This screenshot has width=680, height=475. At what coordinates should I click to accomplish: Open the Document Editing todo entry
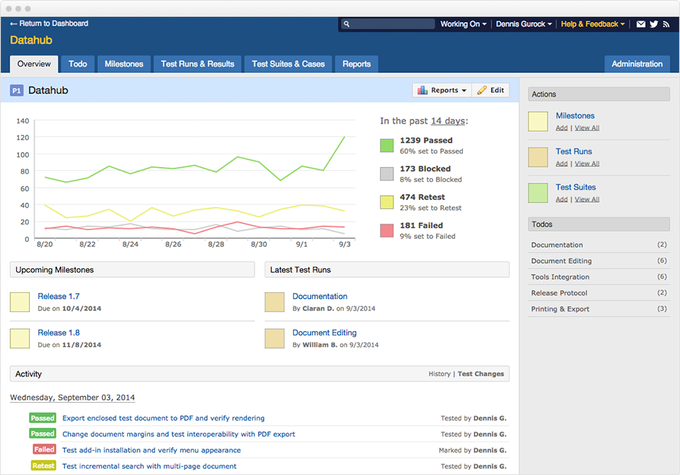tap(598, 261)
